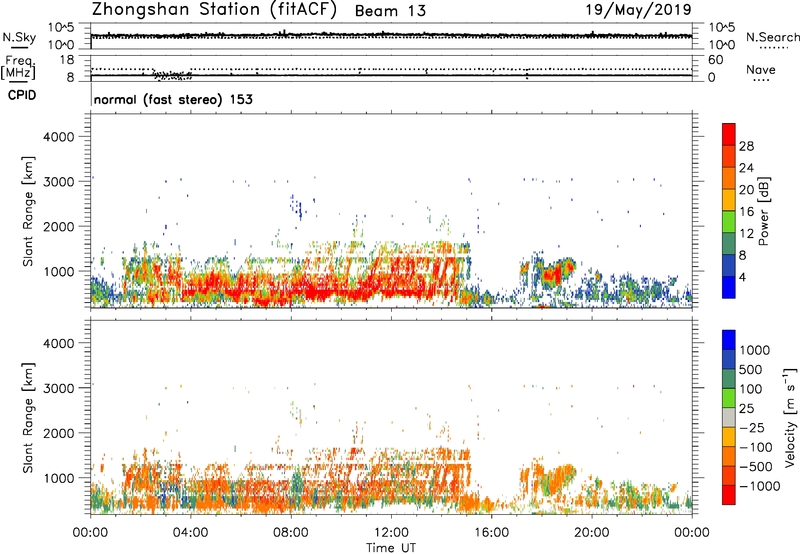
Task: Select the '-1000' tick on velocity colorbar
Action: tap(760, 486)
